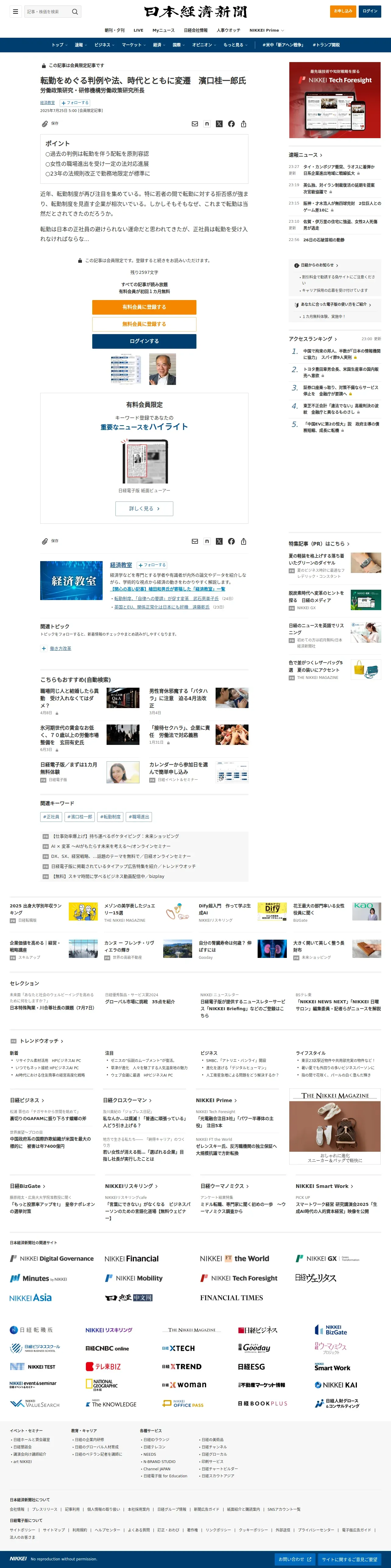Expand the 速報 navigation dropdown
The image size is (391, 1568).
pos(80,44)
